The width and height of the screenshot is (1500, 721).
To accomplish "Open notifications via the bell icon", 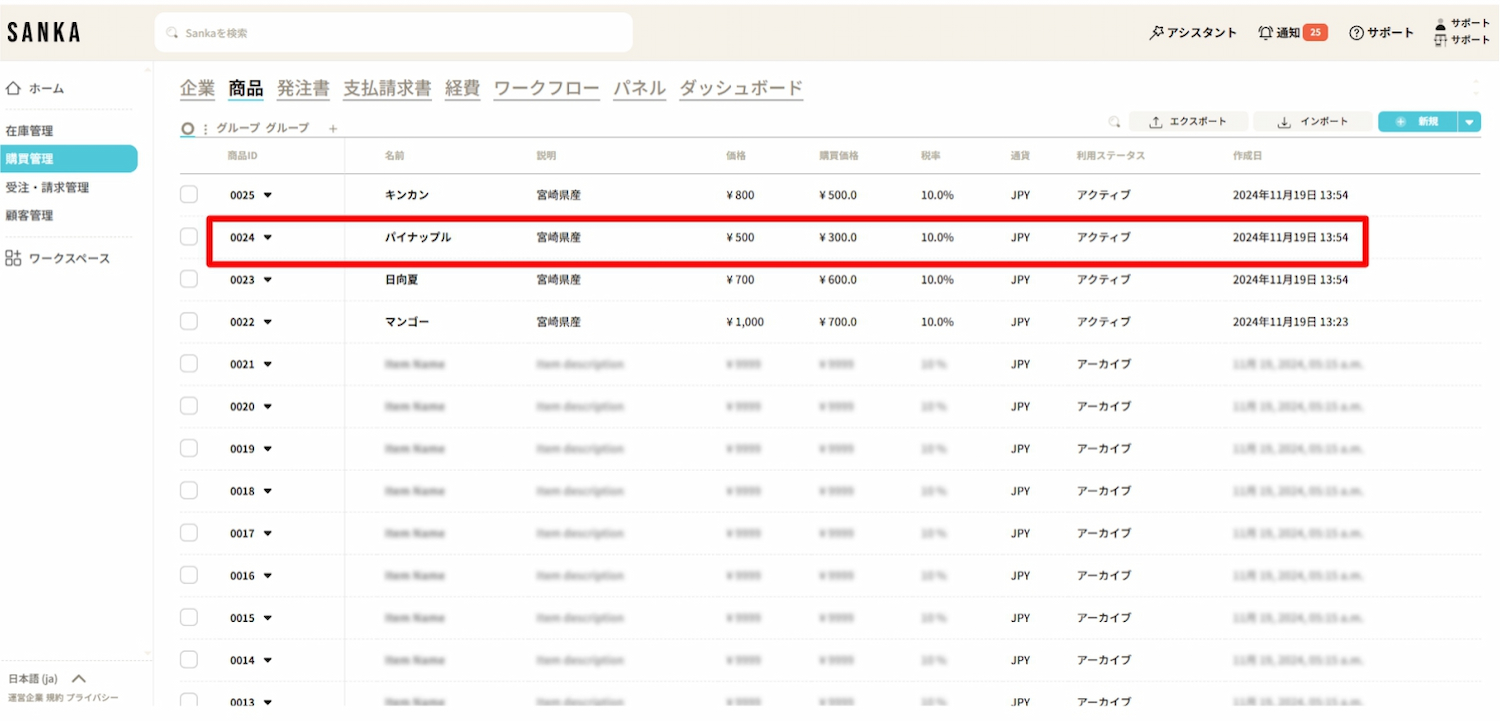I will pos(1266,33).
